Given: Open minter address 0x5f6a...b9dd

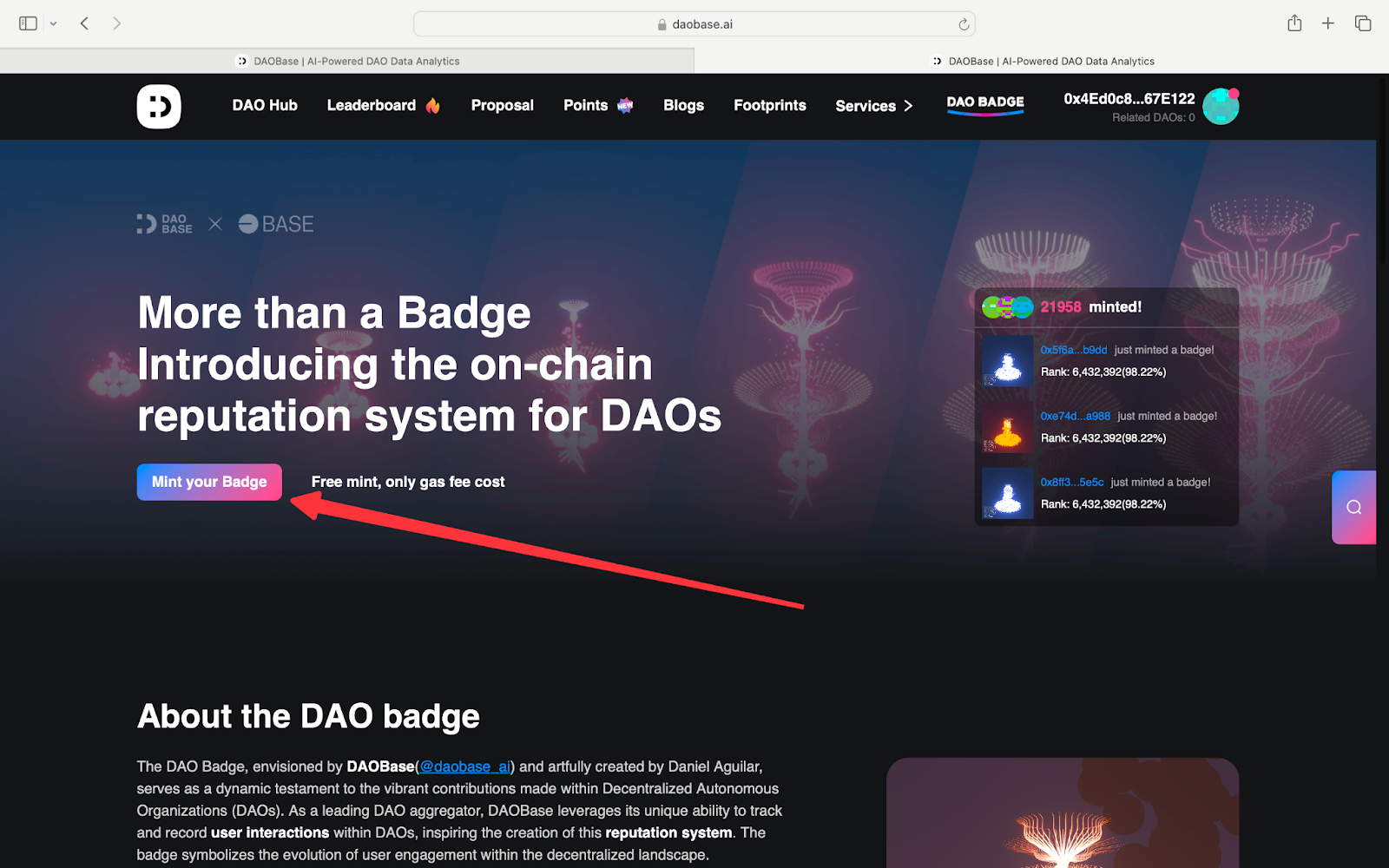Looking at the screenshot, I should click(x=1074, y=350).
